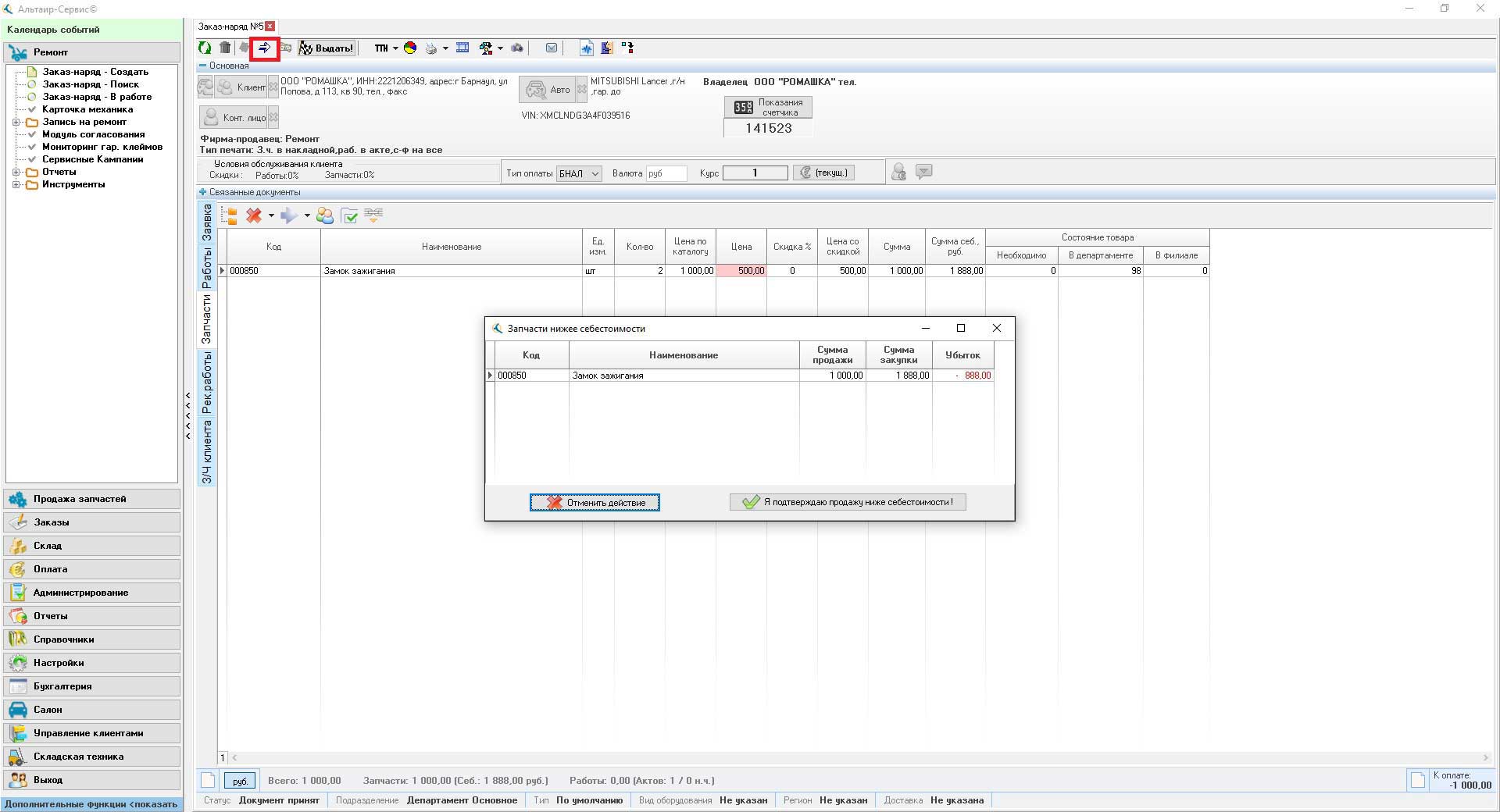Open the Бухгалтерия section
1500x812 pixels.
point(92,686)
